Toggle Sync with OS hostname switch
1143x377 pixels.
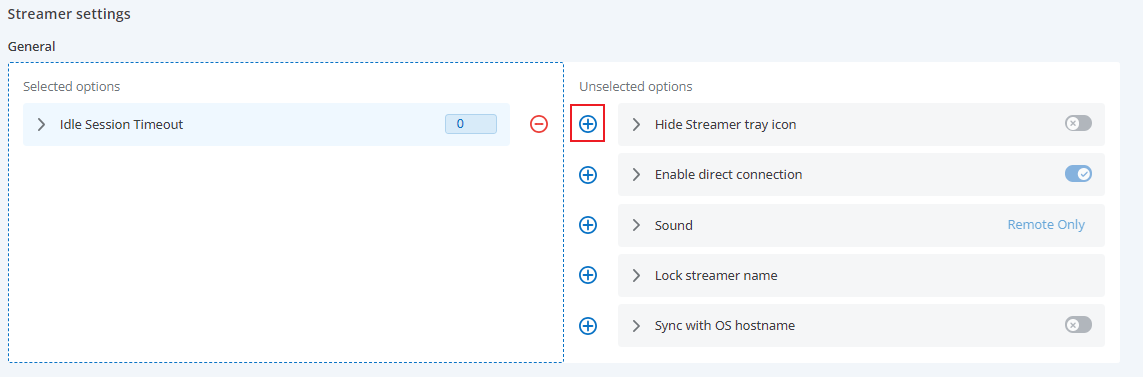pos(1078,324)
